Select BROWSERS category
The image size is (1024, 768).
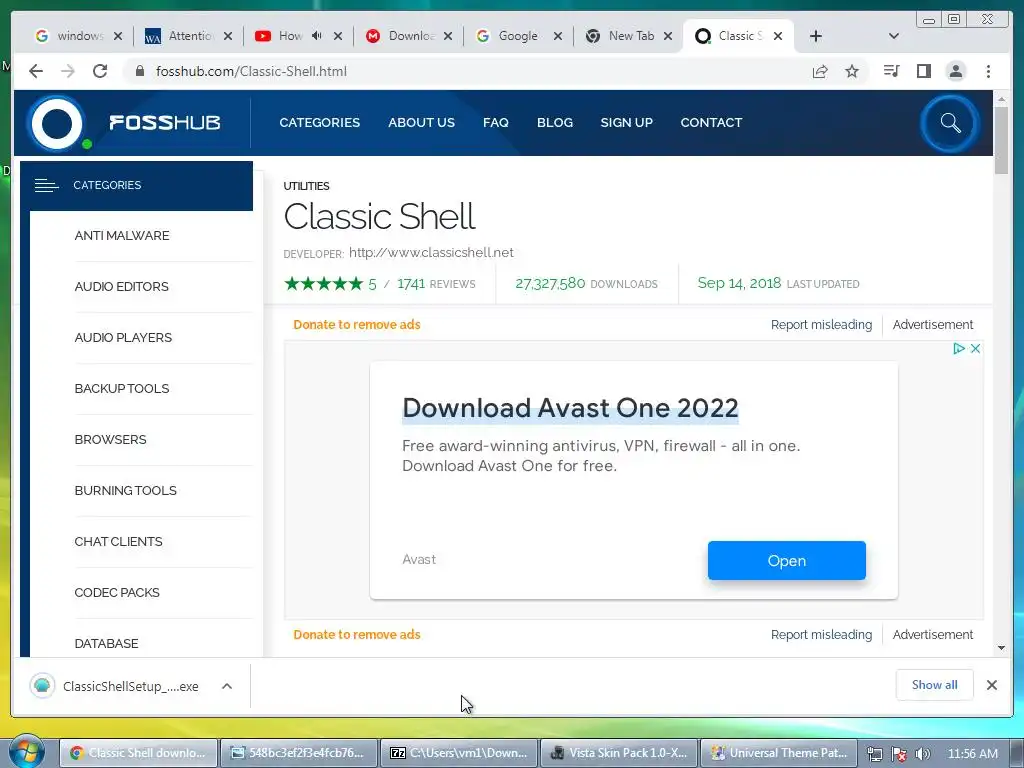(x=110, y=440)
